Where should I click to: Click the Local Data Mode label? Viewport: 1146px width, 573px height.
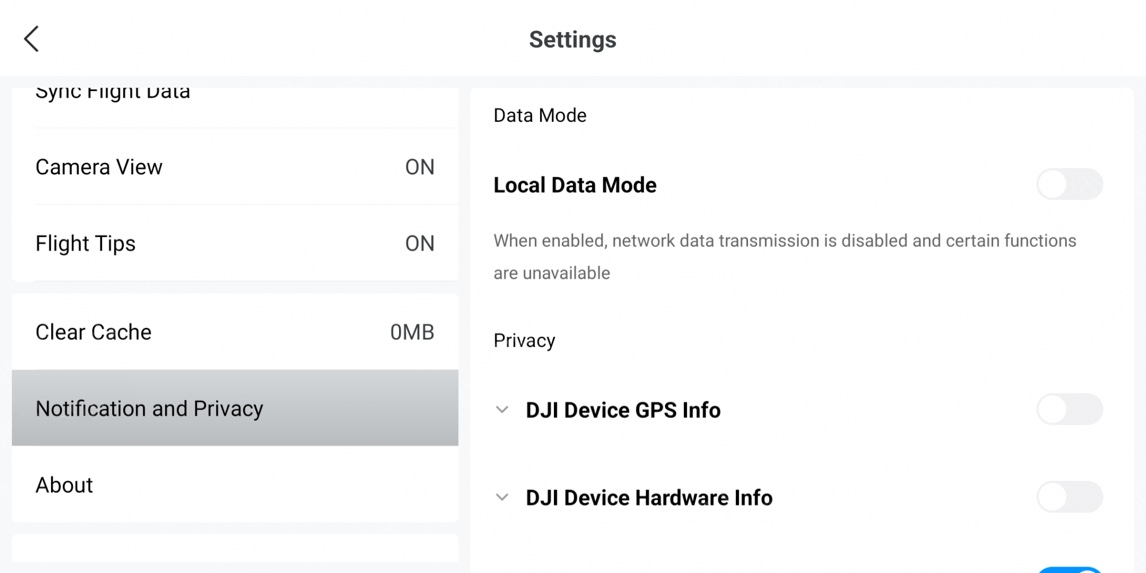pos(575,185)
